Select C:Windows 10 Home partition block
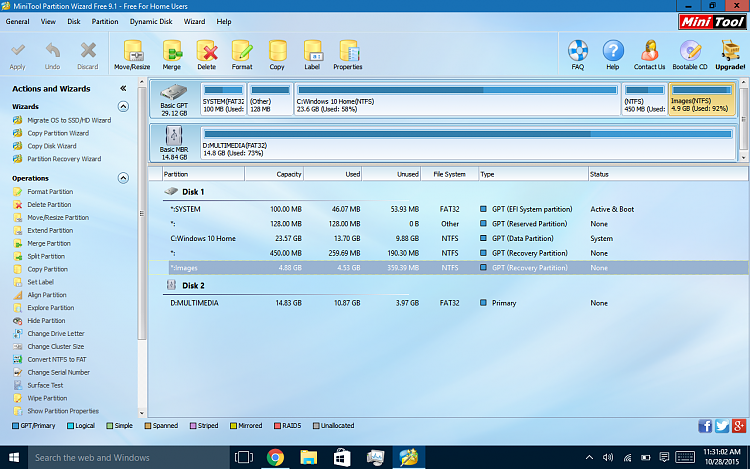750x469 pixels. (x=457, y=98)
